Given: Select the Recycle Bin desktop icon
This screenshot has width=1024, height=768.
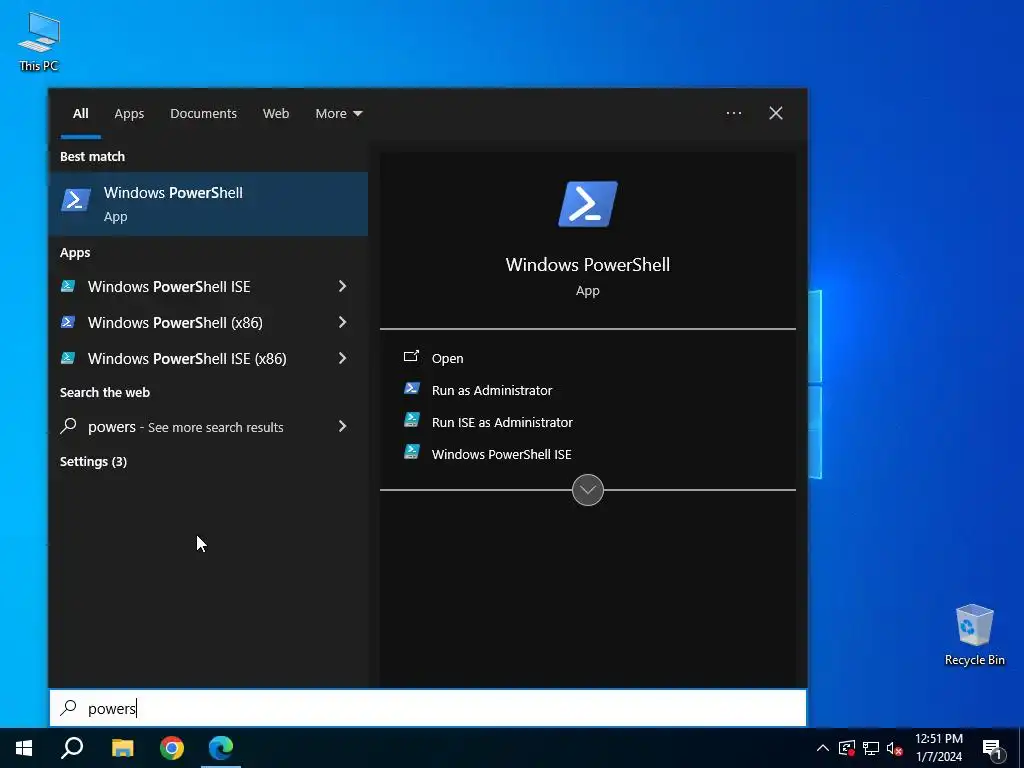Looking at the screenshot, I should [974, 634].
